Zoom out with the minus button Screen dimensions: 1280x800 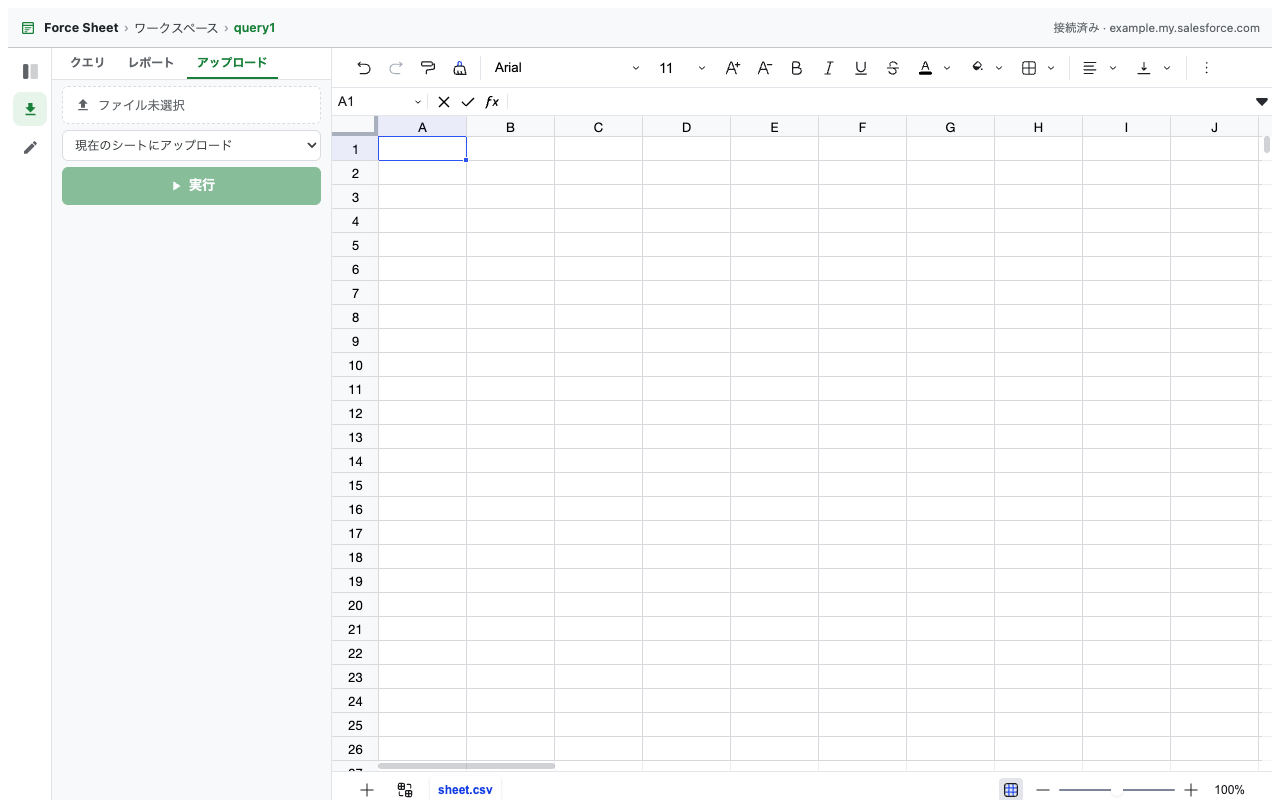point(1043,790)
